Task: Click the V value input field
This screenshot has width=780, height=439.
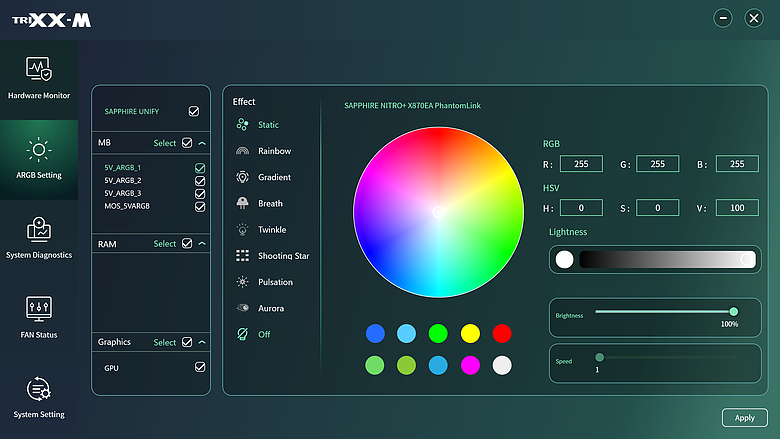Action: point(737,208)
